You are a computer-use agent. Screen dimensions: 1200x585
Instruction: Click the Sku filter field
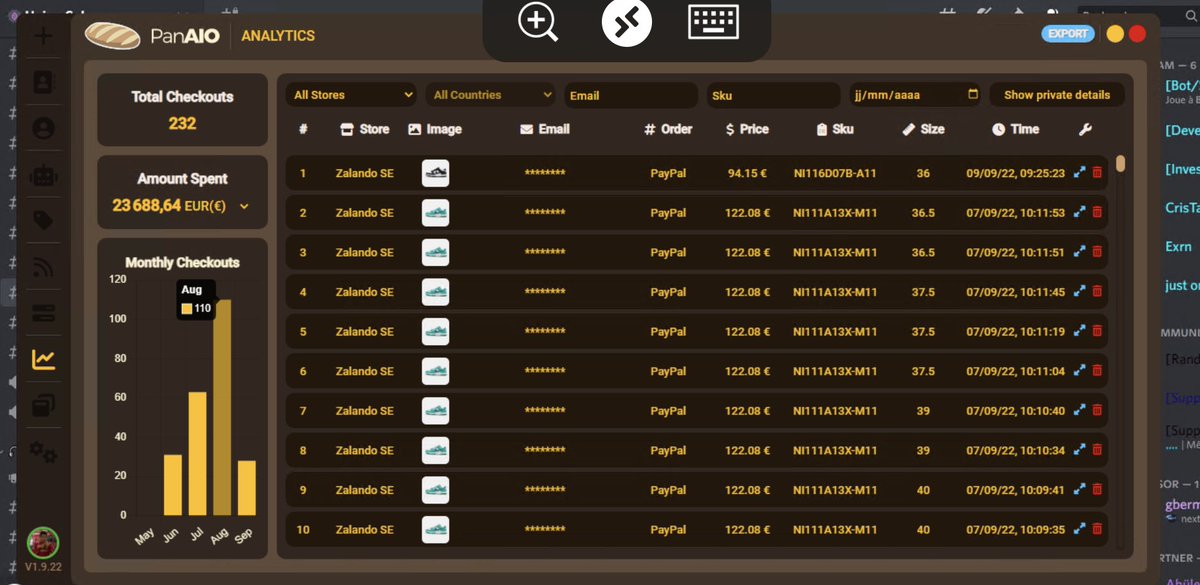point(773,95)
